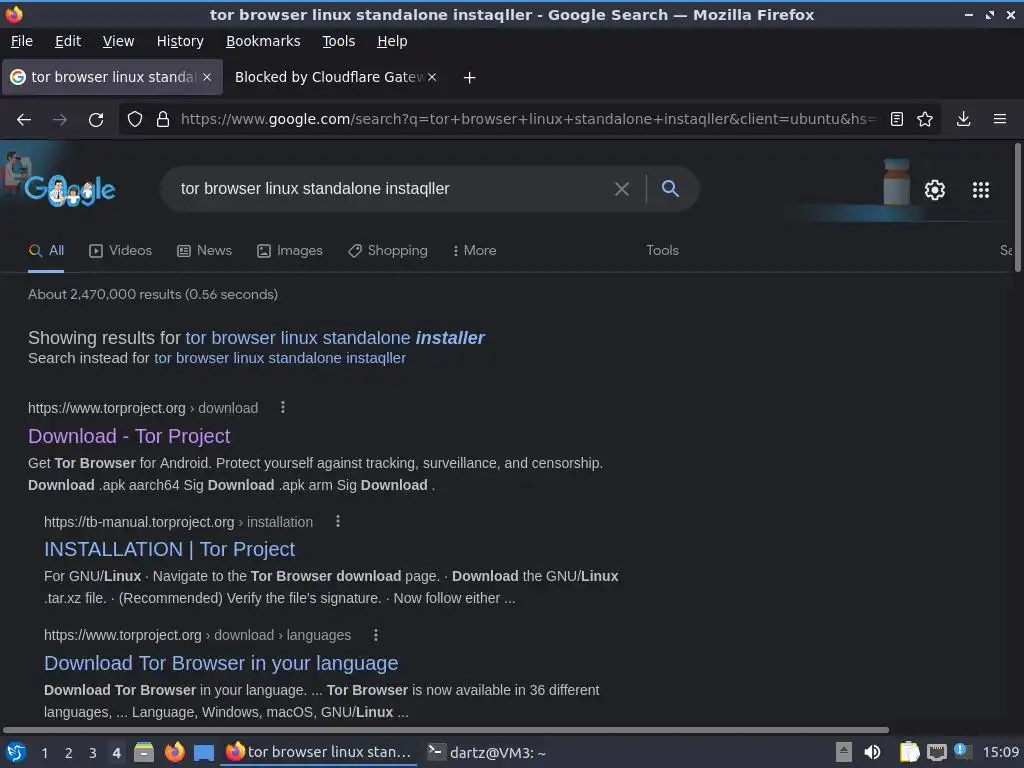
Task: Switch to virtual desktop 3
Action: click(x=93, y=753)
